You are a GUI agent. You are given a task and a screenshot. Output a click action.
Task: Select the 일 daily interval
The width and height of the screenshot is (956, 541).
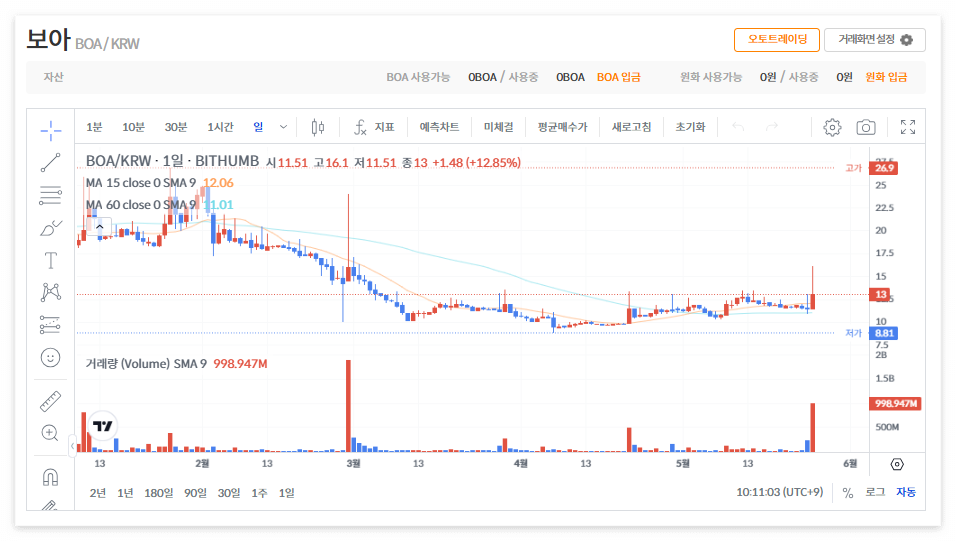click(259, 127)
